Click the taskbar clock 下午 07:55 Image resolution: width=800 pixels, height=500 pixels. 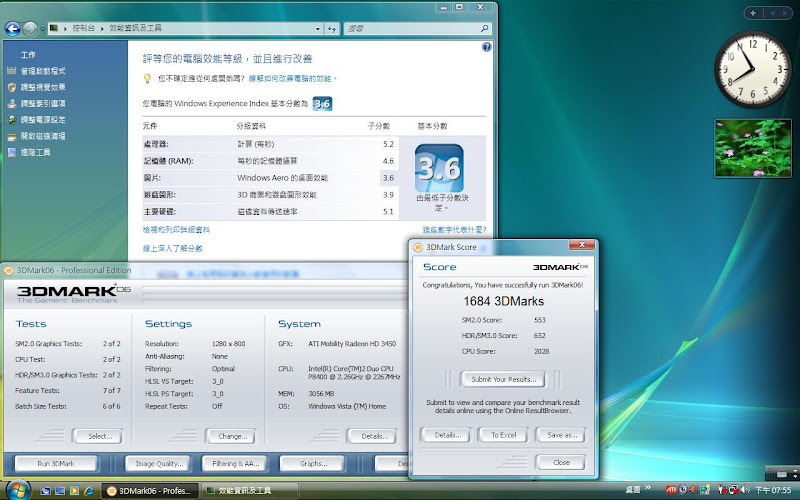click(x=773, y=490)
